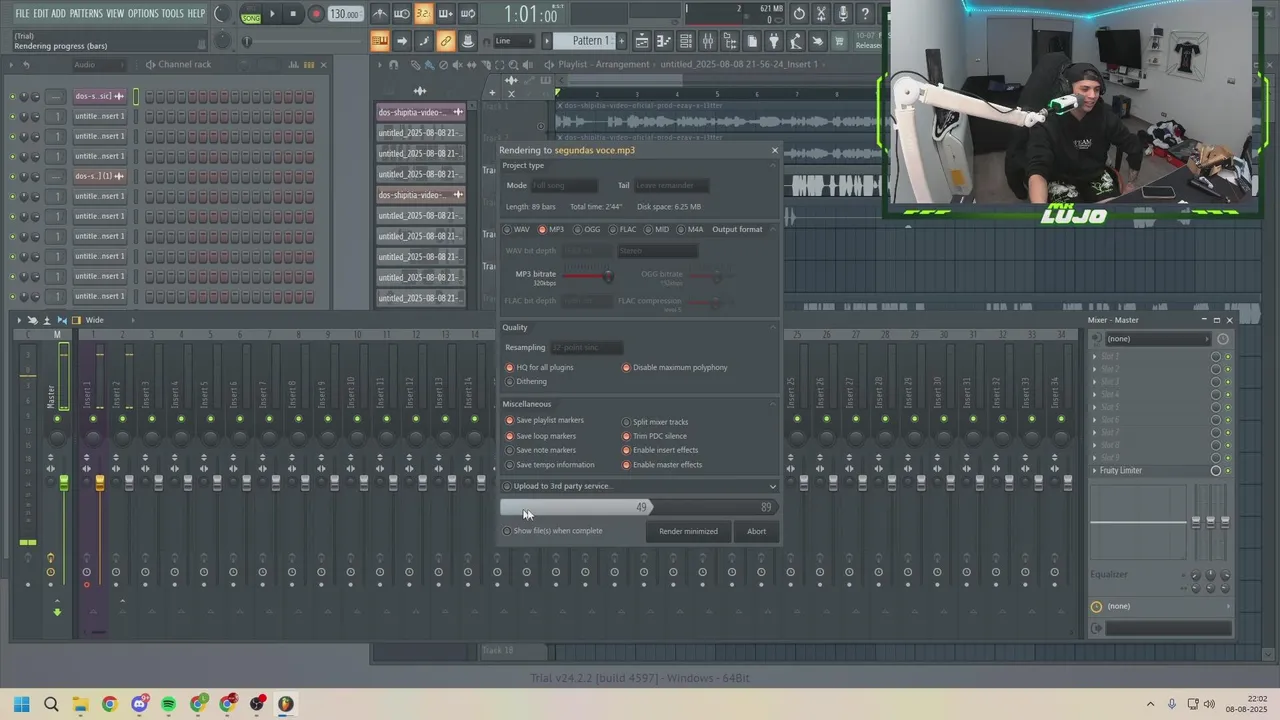Select the WAV output format
Viewport: 1280px width, 720px height.
tap(516, 230)
